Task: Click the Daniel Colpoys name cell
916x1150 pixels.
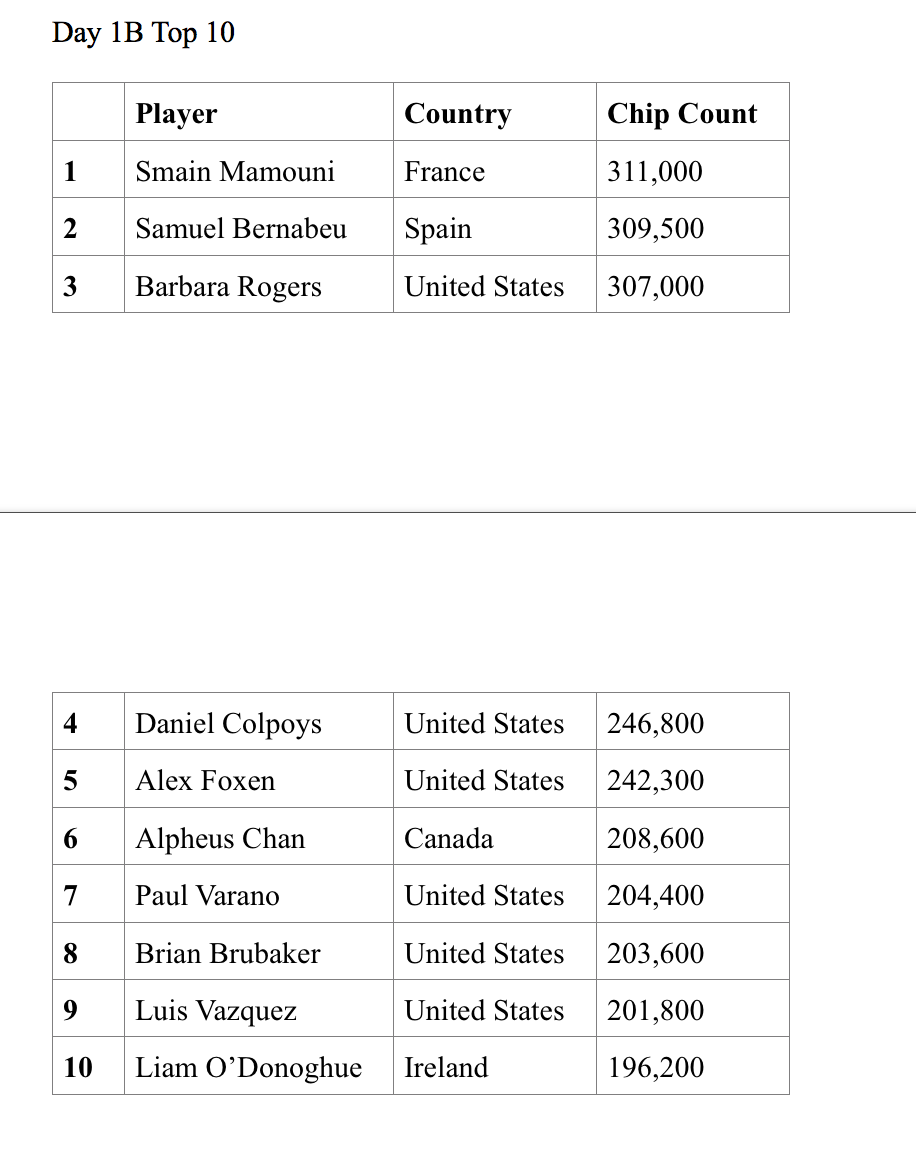Action: pos(259,721)
